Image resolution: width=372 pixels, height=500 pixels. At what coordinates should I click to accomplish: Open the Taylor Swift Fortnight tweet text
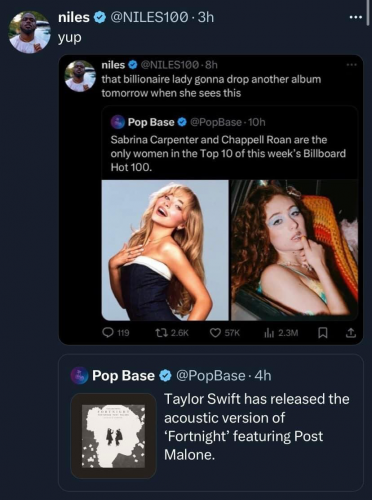click(x=257, y=427)
